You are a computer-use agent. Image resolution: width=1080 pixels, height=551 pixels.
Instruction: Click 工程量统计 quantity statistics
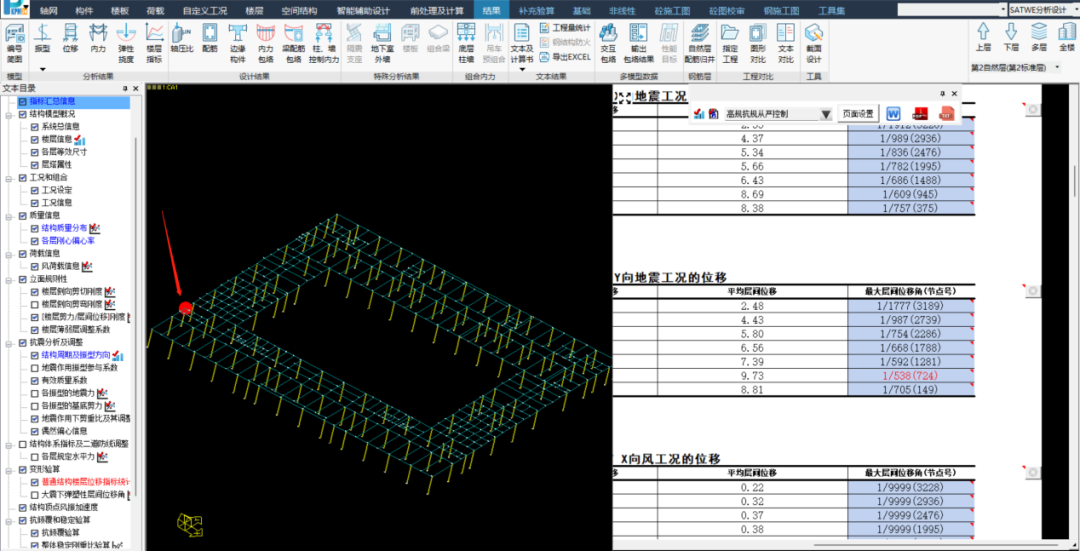[565, 28]
